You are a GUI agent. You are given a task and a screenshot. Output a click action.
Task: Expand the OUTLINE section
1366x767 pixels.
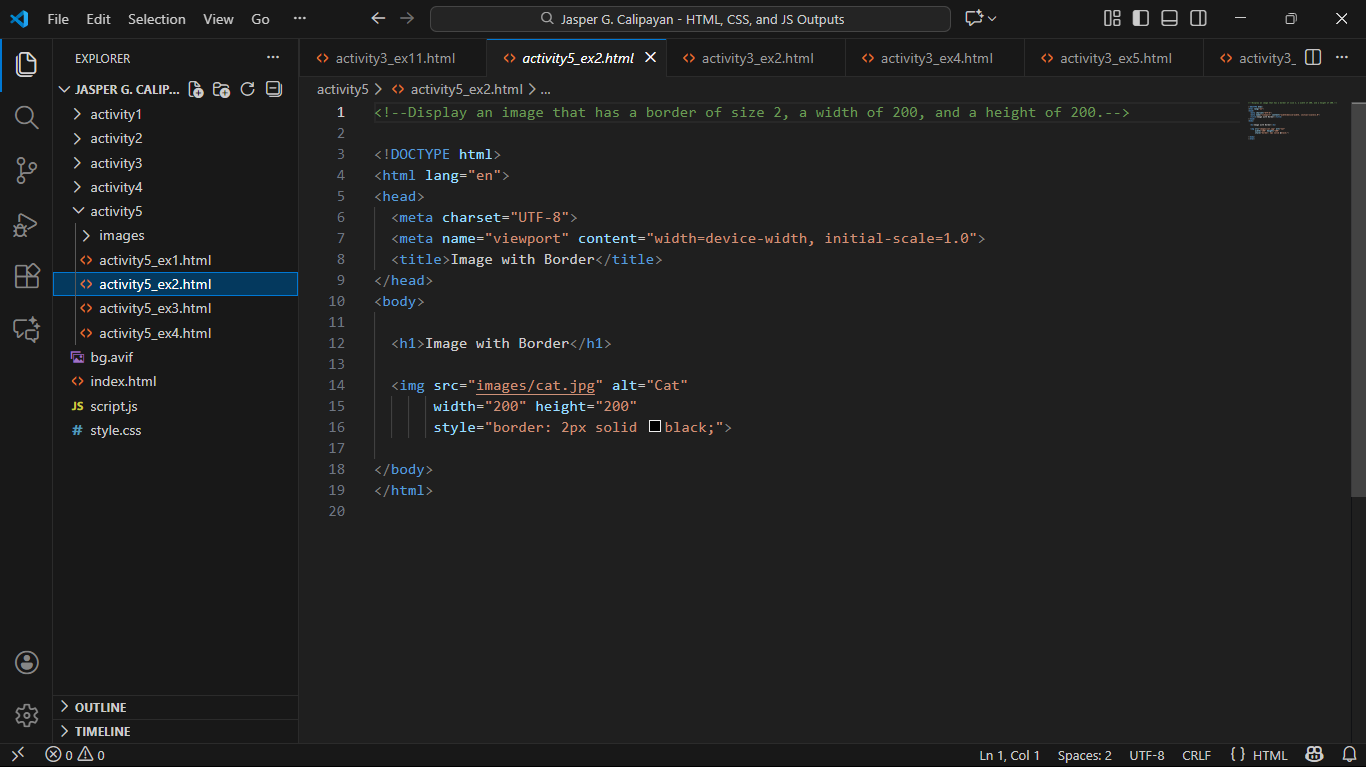pos(100,707)
